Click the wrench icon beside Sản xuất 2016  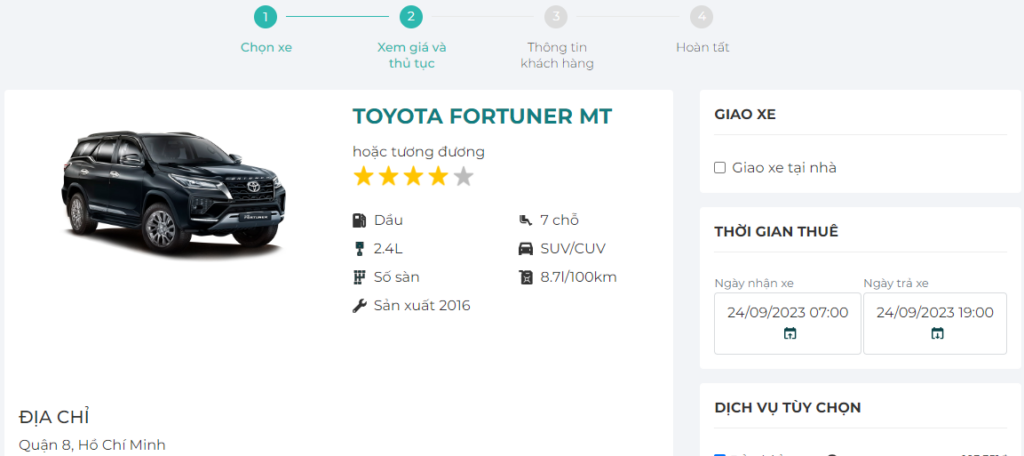pos(360,306)
